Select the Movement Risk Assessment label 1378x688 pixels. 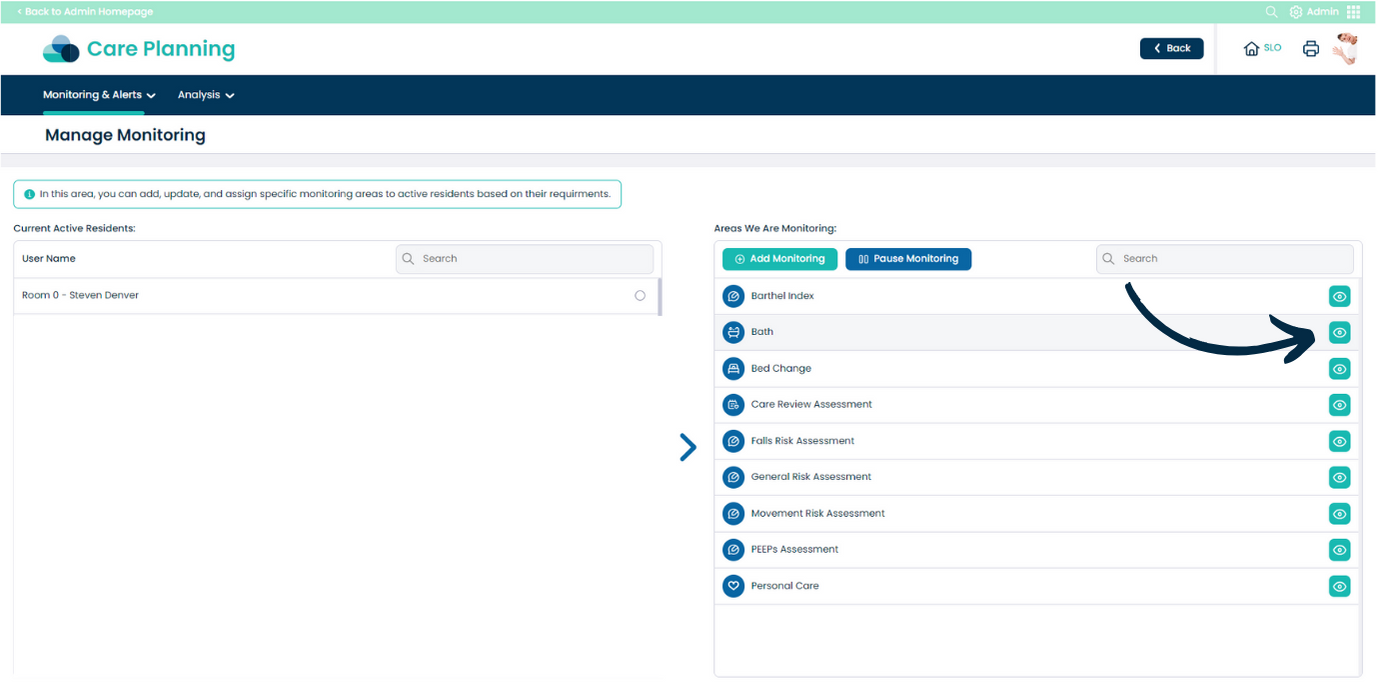point(818,513)
